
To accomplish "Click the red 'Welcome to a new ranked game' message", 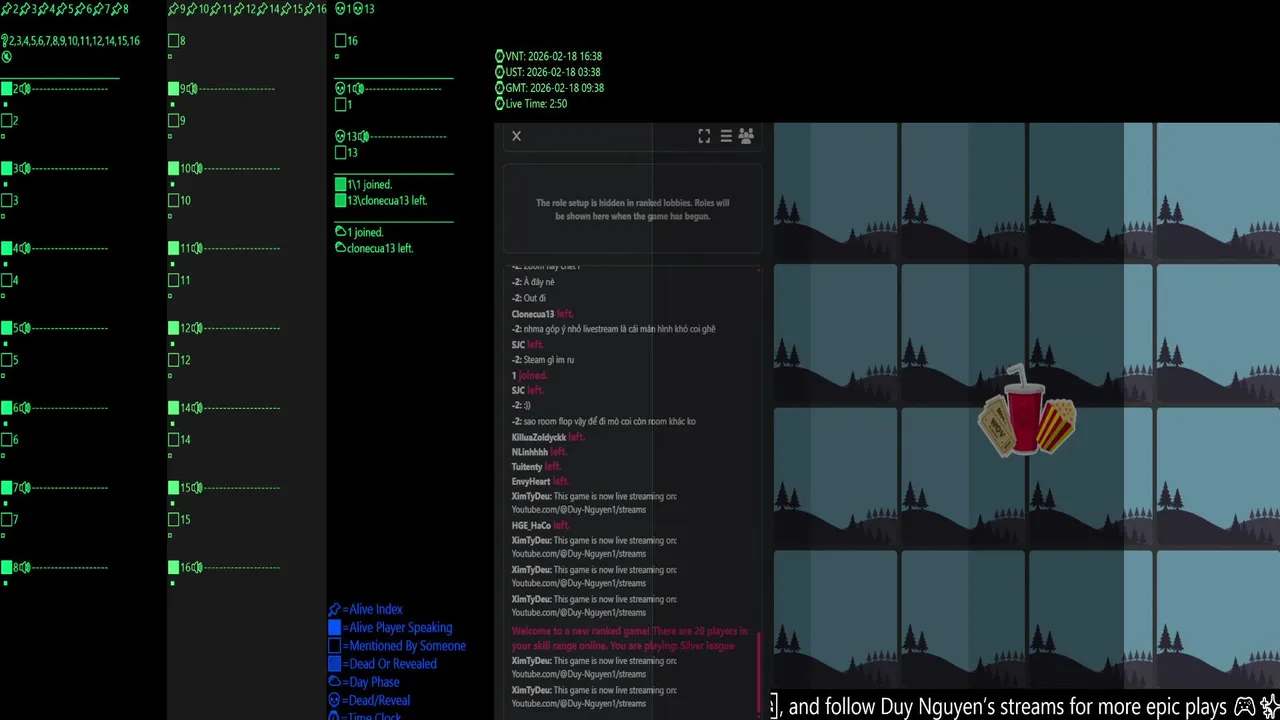I will (629, 638).
